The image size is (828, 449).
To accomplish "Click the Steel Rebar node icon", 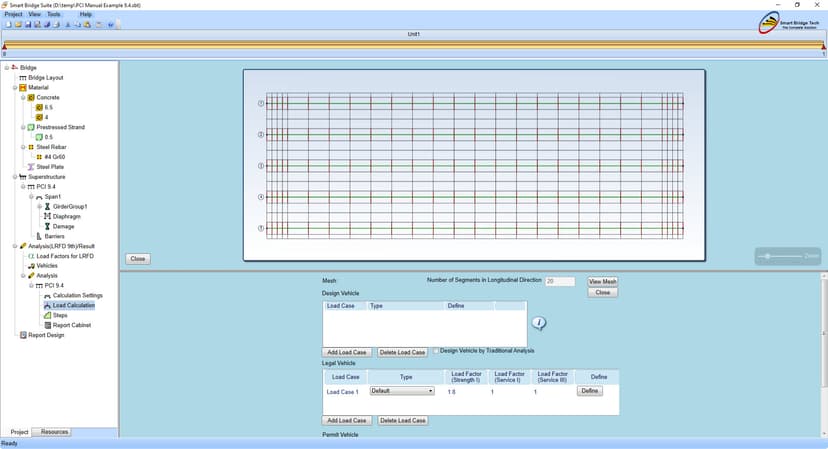I will pyautogui.click(x=31, y=147).
